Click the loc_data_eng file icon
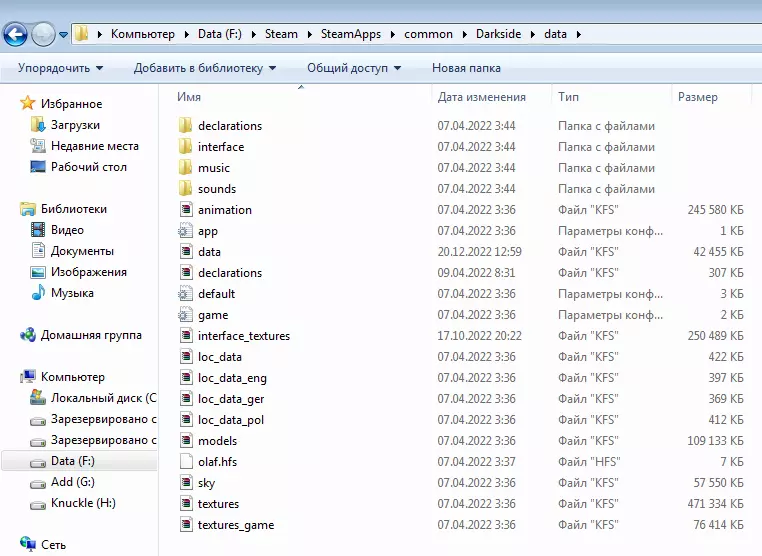 point(186,378)
